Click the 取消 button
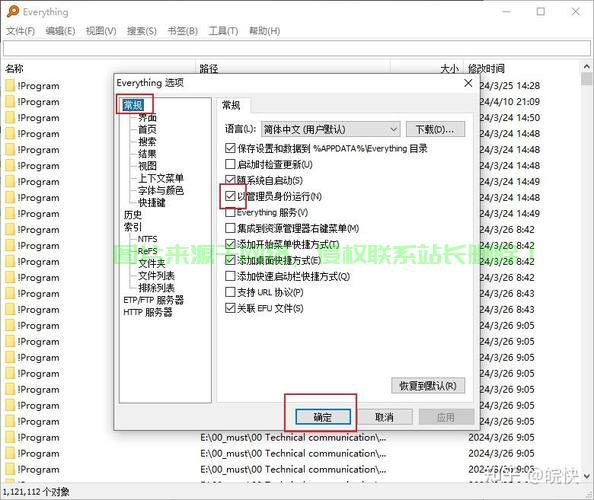This screenshot has width=594, height=500. tap(384, 417)
